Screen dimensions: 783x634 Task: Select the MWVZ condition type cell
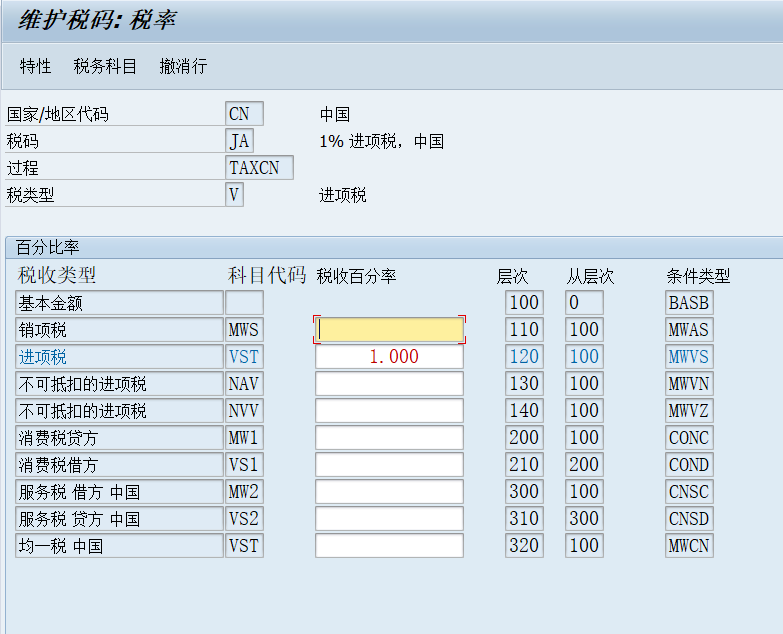[689, 410]
